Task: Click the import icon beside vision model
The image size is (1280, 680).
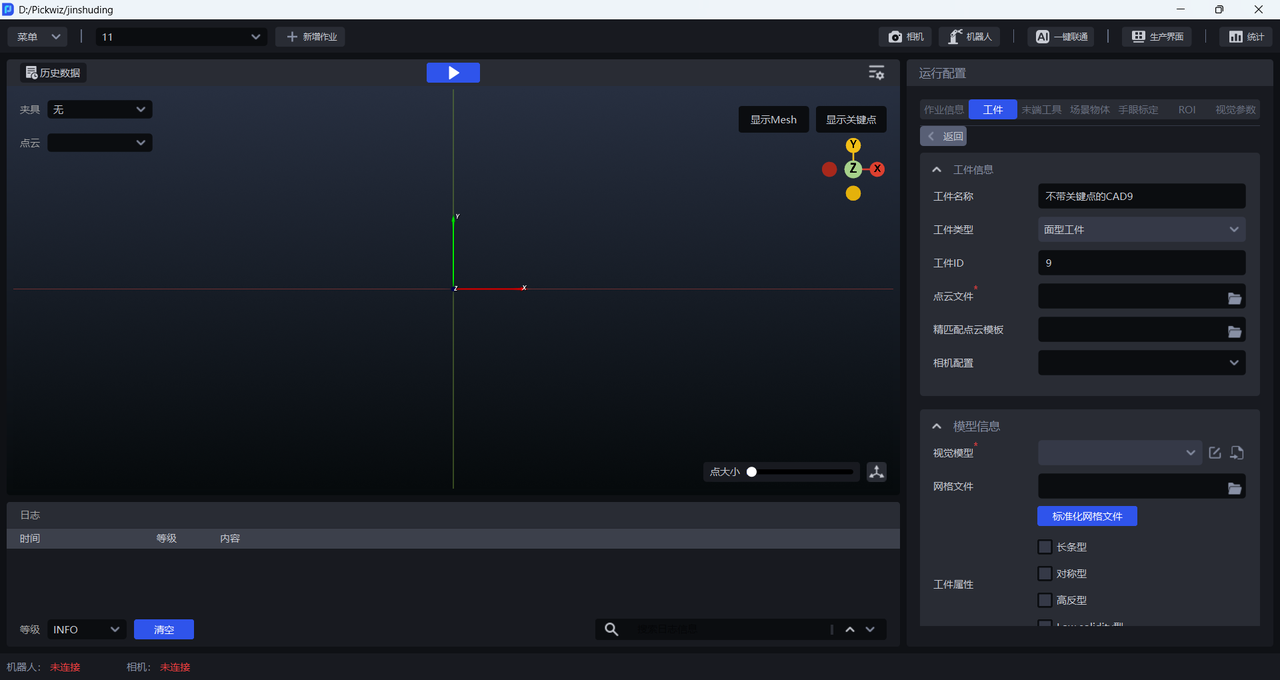Action: pyautogui.click(x=1236, y=453)
